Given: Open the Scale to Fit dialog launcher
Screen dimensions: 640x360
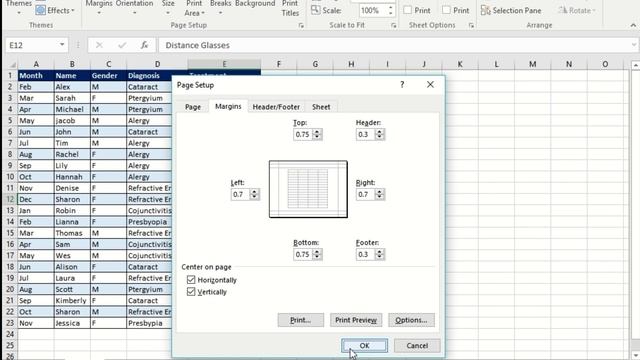Looking at the screenshot, I should click(394, 26).
